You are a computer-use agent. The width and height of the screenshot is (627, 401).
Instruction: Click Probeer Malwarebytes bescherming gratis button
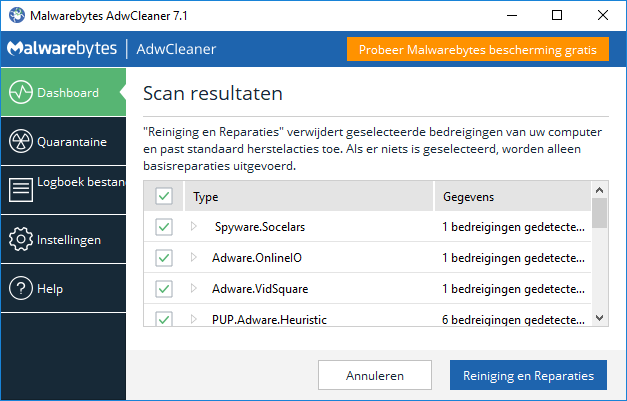478,49
